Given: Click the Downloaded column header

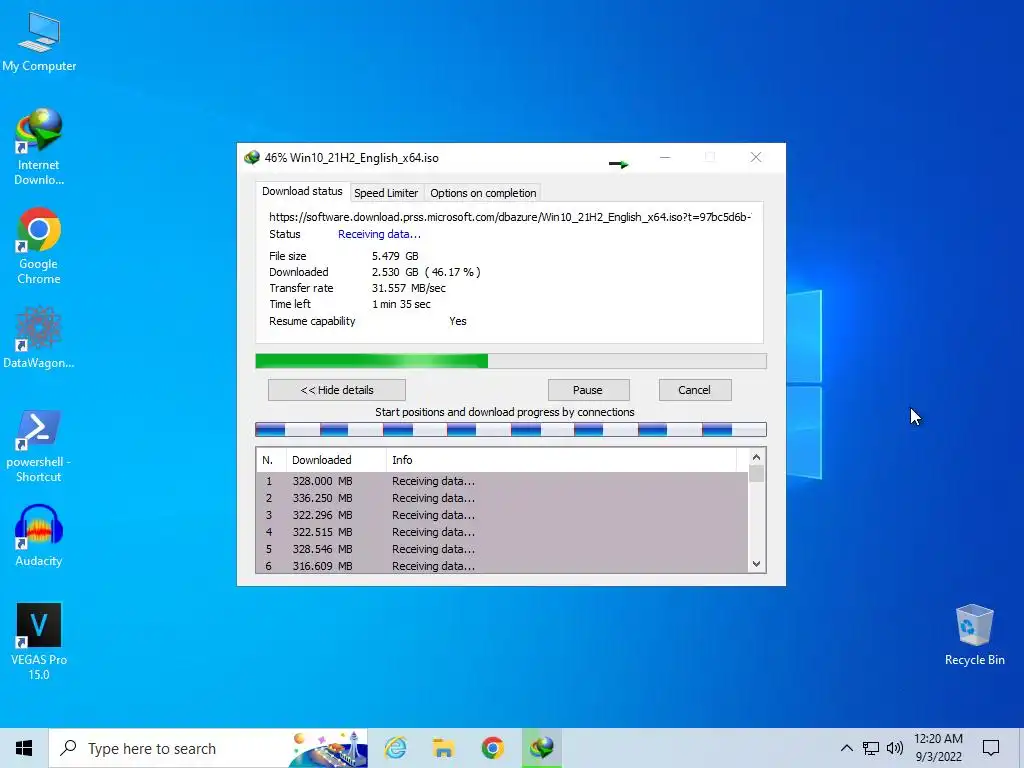Looking at the screenshot, I should [x=336, y=460].
